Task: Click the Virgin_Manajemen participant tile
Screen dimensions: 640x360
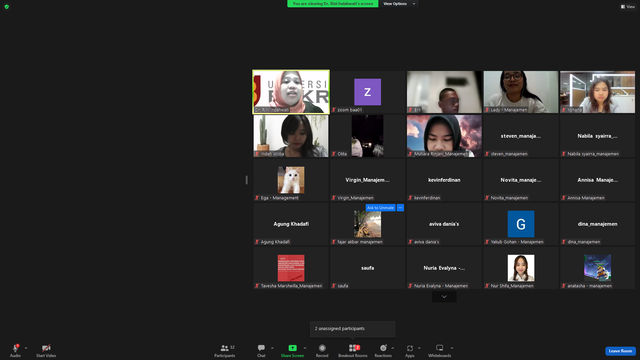Action: tap(367, 180)
